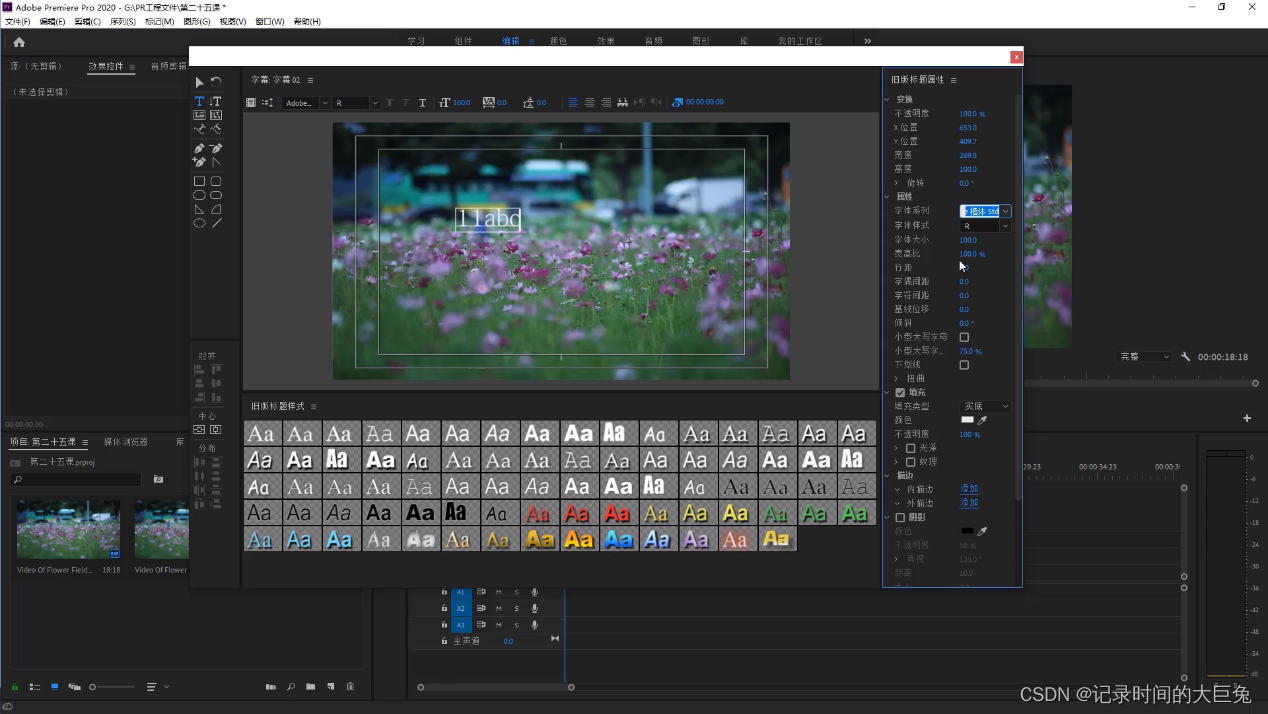Click the white fill color swatch

pyautogui.click(x=967, y=420)
